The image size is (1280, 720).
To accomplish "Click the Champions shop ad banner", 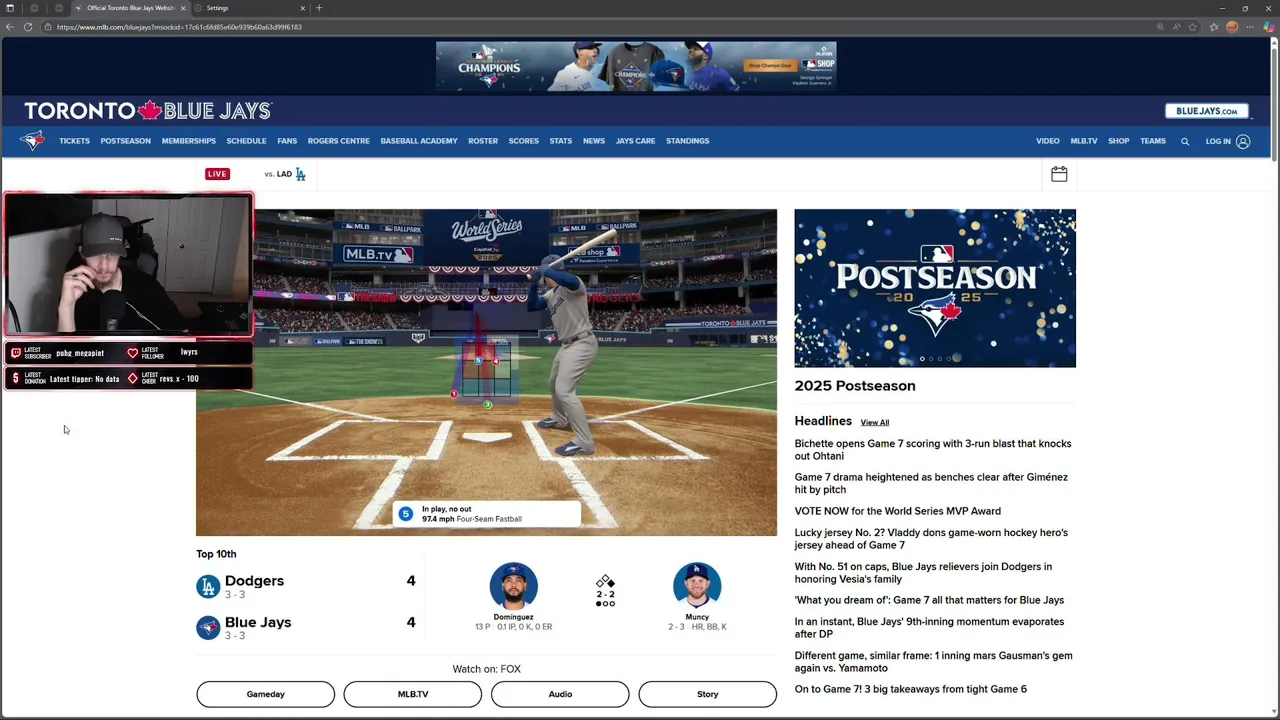I will pyautogui.click(x=636, y=66).
